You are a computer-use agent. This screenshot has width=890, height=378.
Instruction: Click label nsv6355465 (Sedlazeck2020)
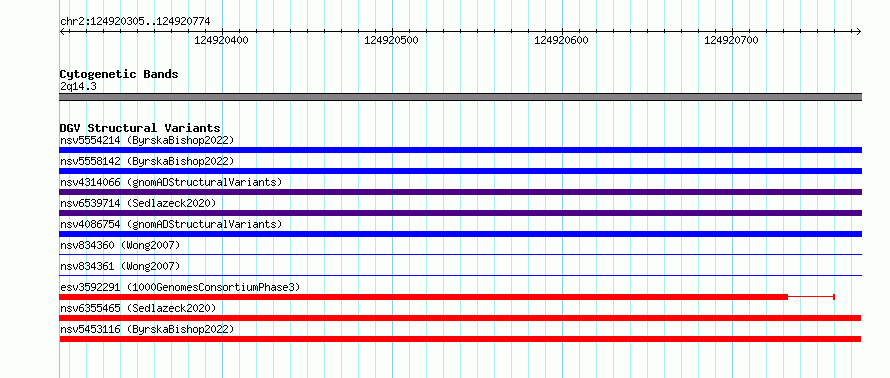click(x=138, y=308)
